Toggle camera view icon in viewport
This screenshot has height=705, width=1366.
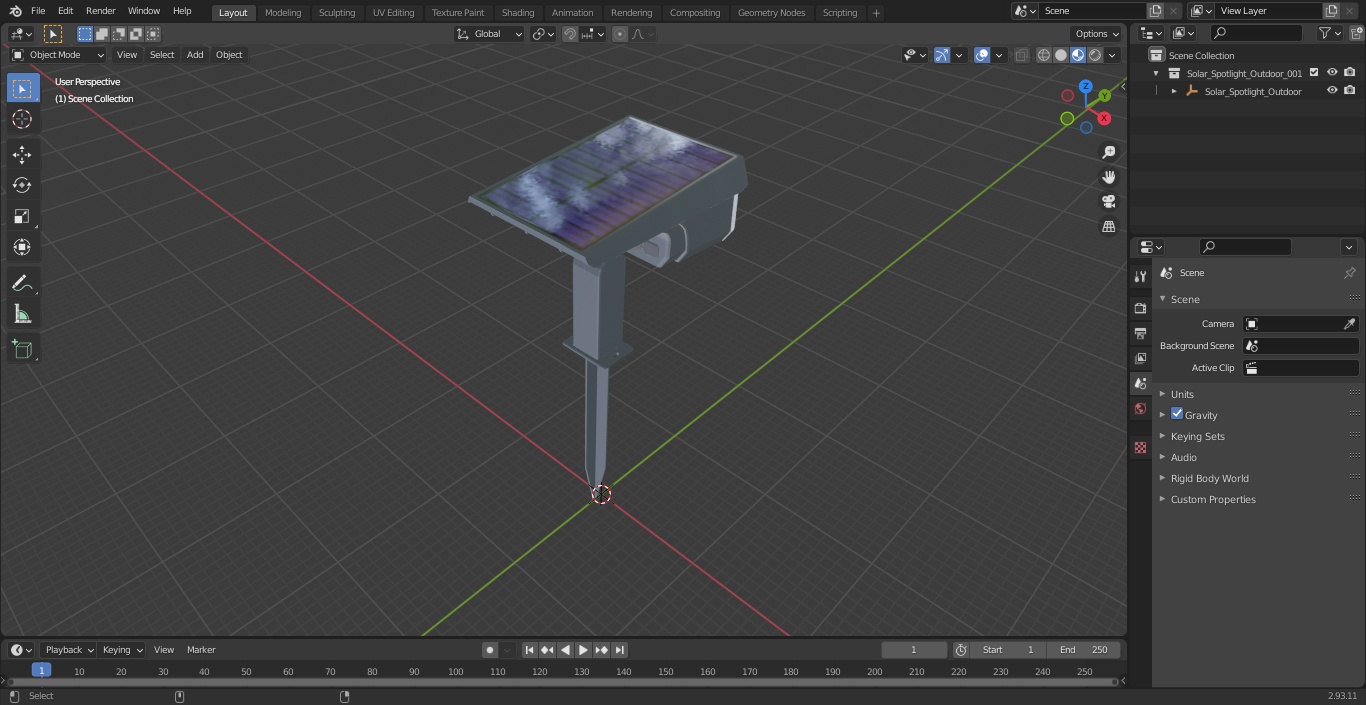point(1108,202)
